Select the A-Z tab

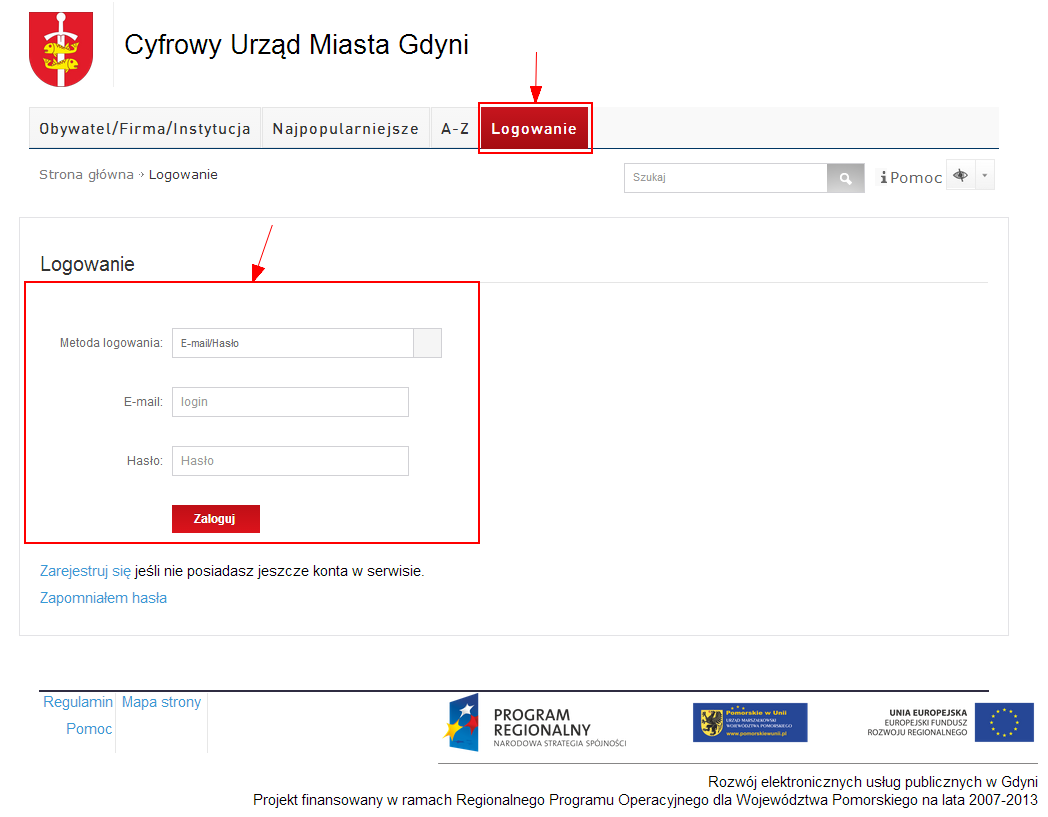coord(455,129)
